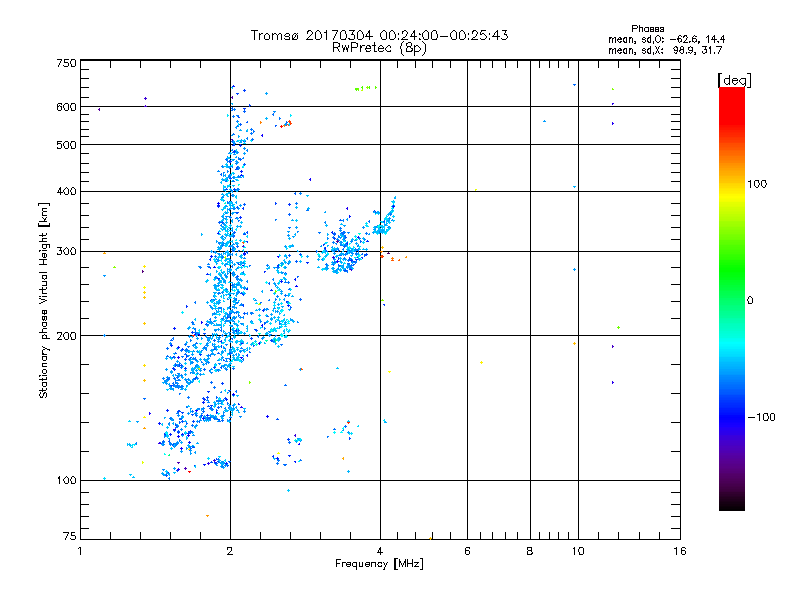Click the '2' frequency axis label
Image resolution: width=800 pixels, height=600 pixels.
[x=230, y=552]
